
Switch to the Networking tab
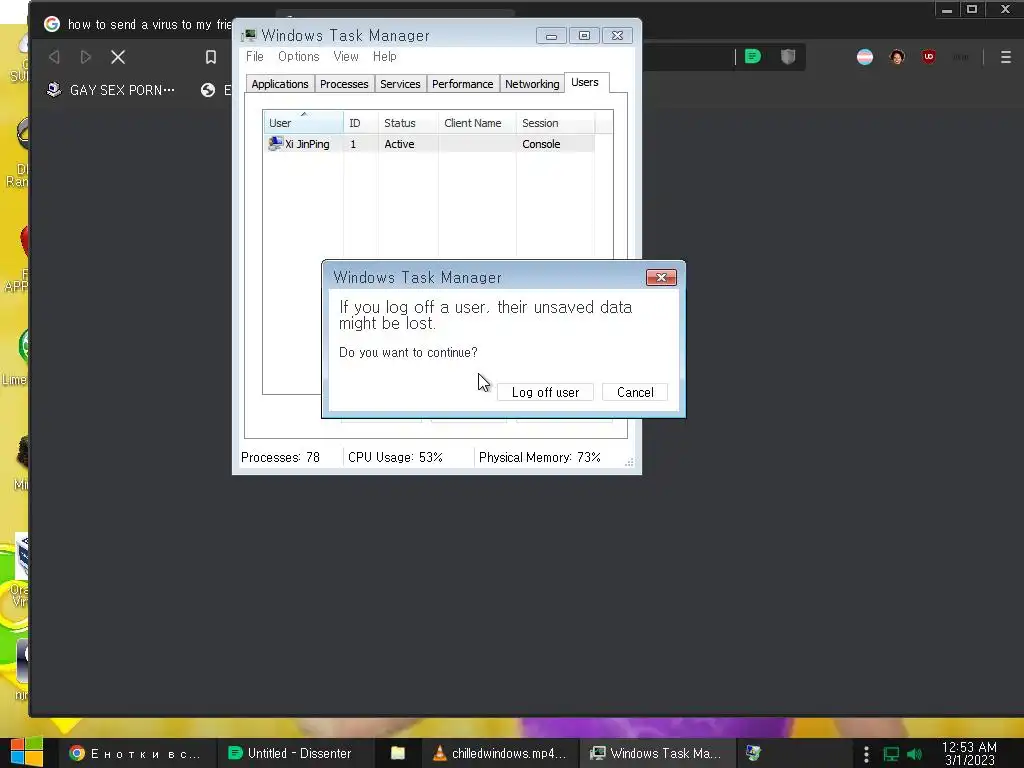click(x=532, y=84)
